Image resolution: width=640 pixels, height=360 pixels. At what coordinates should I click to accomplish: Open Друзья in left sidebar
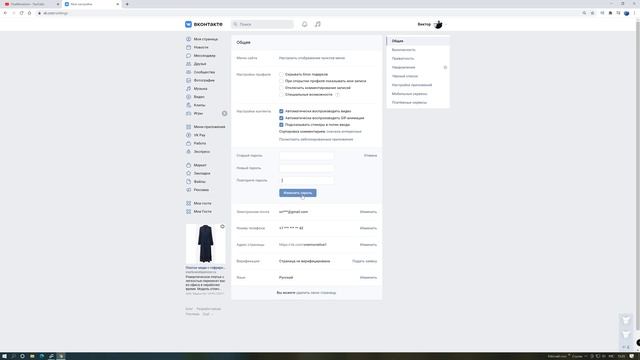[200, 64]
